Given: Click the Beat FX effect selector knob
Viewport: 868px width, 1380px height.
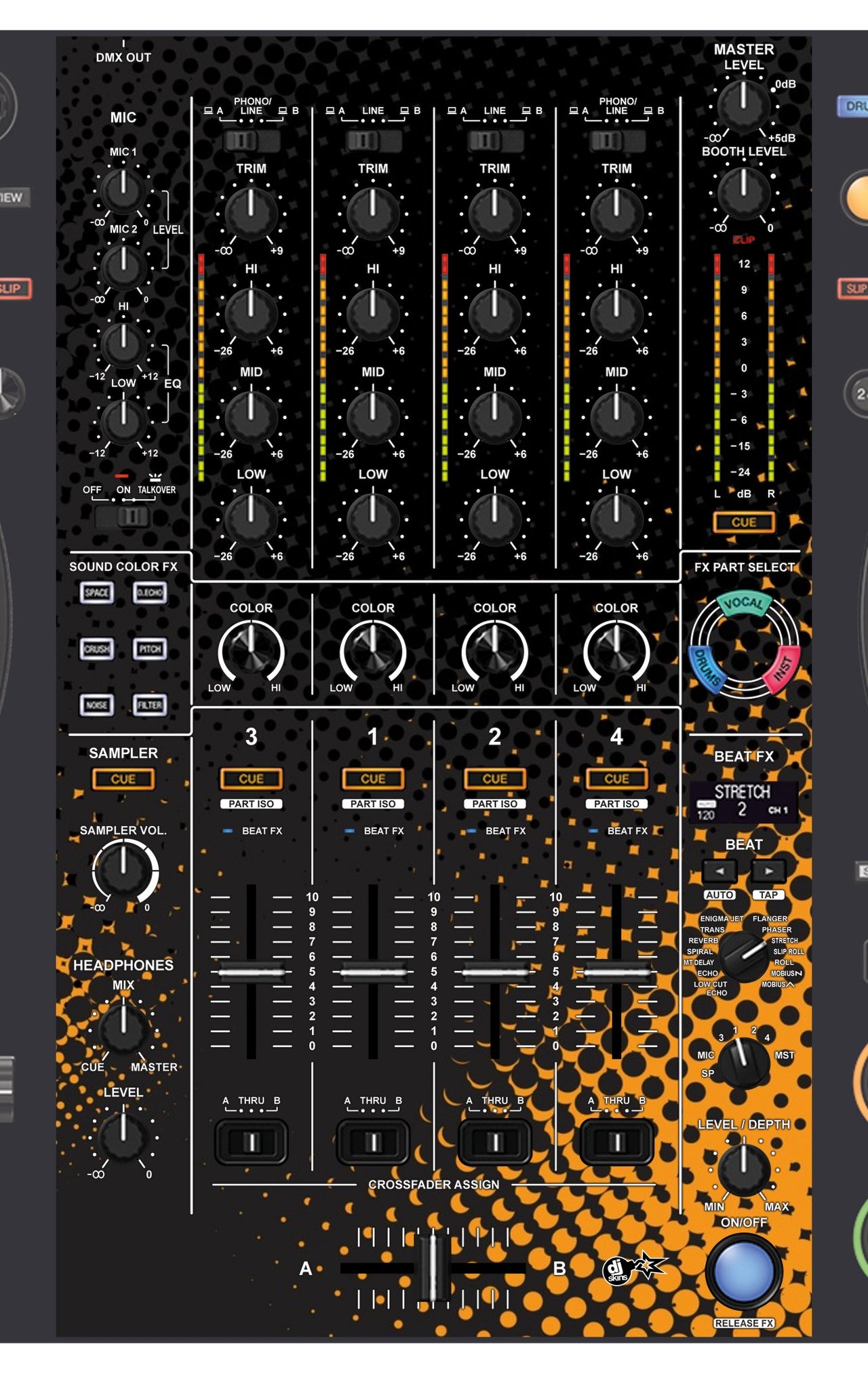Looking at the screenshot, I should (743, 957).
